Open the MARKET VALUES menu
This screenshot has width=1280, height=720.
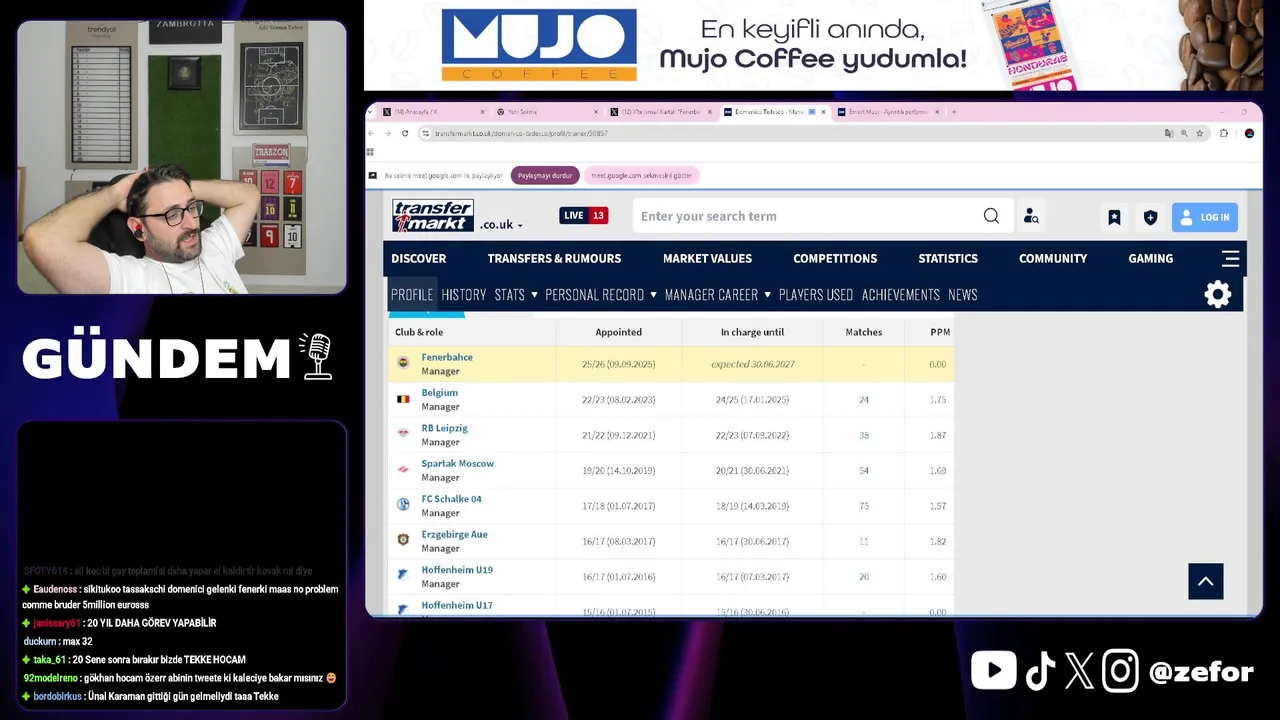click(707, 258)
